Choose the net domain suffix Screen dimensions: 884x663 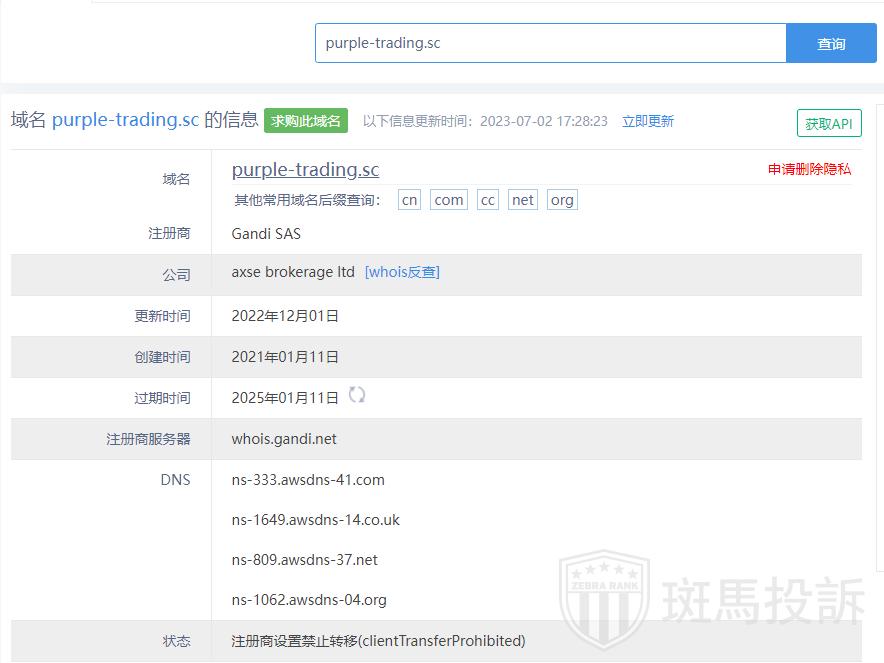point(522,200)
